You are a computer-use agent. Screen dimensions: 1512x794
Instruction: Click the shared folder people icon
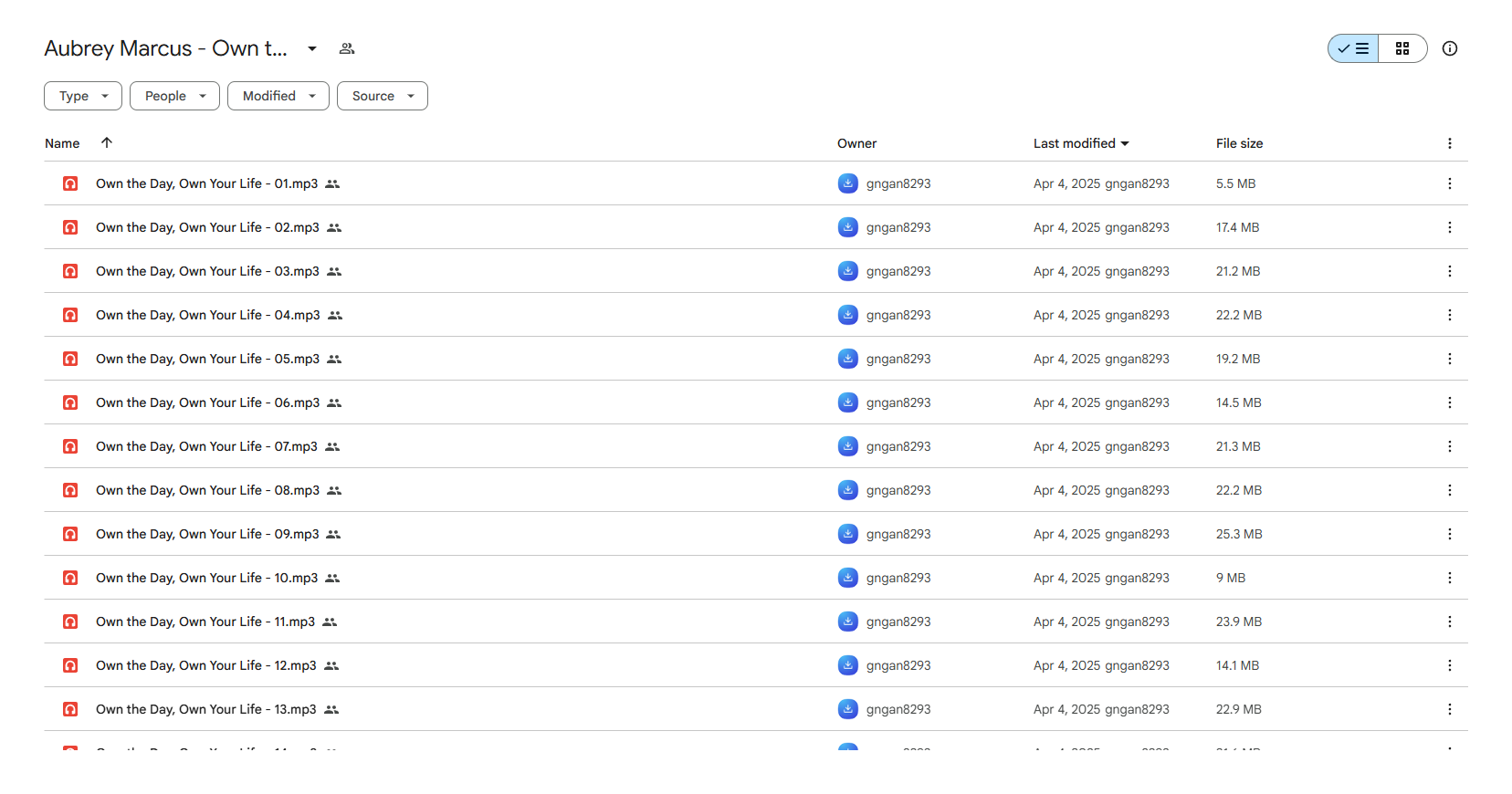[x=347, y=48]
